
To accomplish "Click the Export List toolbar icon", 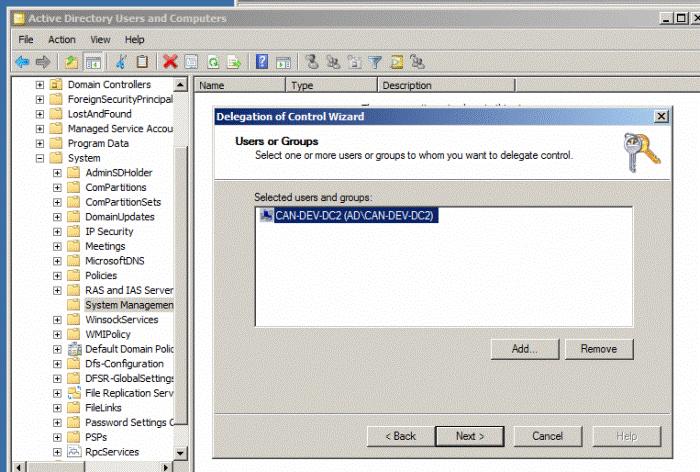I will pyautogui.click(x=234, y=62).
